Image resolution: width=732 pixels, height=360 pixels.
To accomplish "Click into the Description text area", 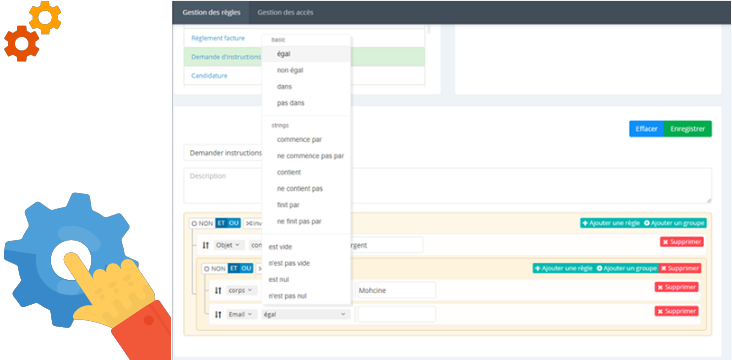I will (448, 185).
